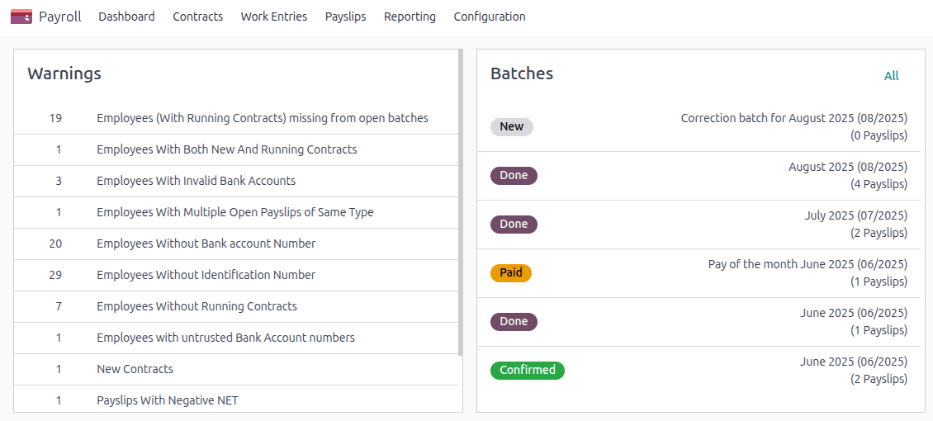Expand the Work Entries menu
This screenshot has height=421, width=933.
[x=274, y=17]
